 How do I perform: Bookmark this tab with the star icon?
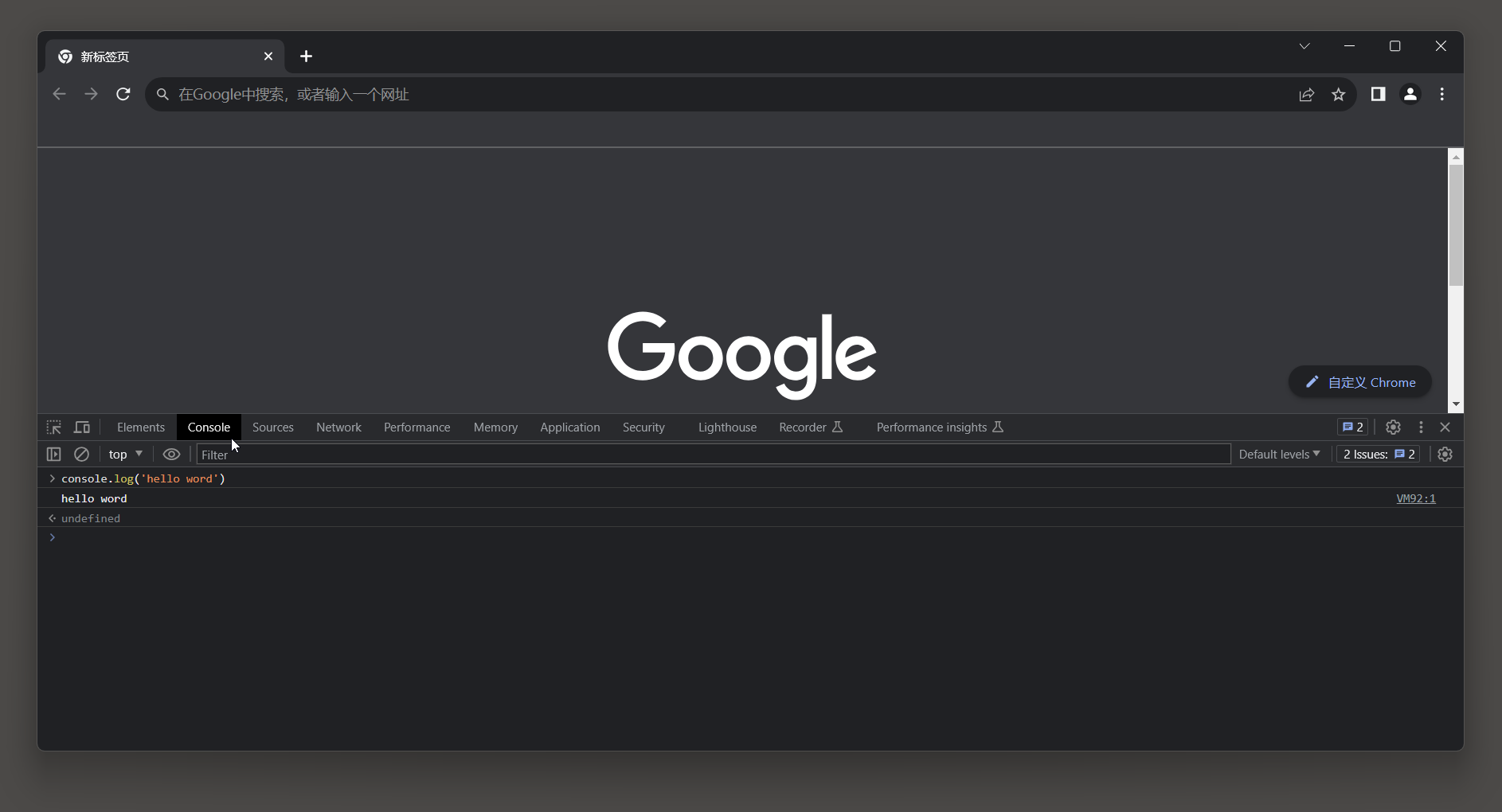click(x=1339, y=95)
